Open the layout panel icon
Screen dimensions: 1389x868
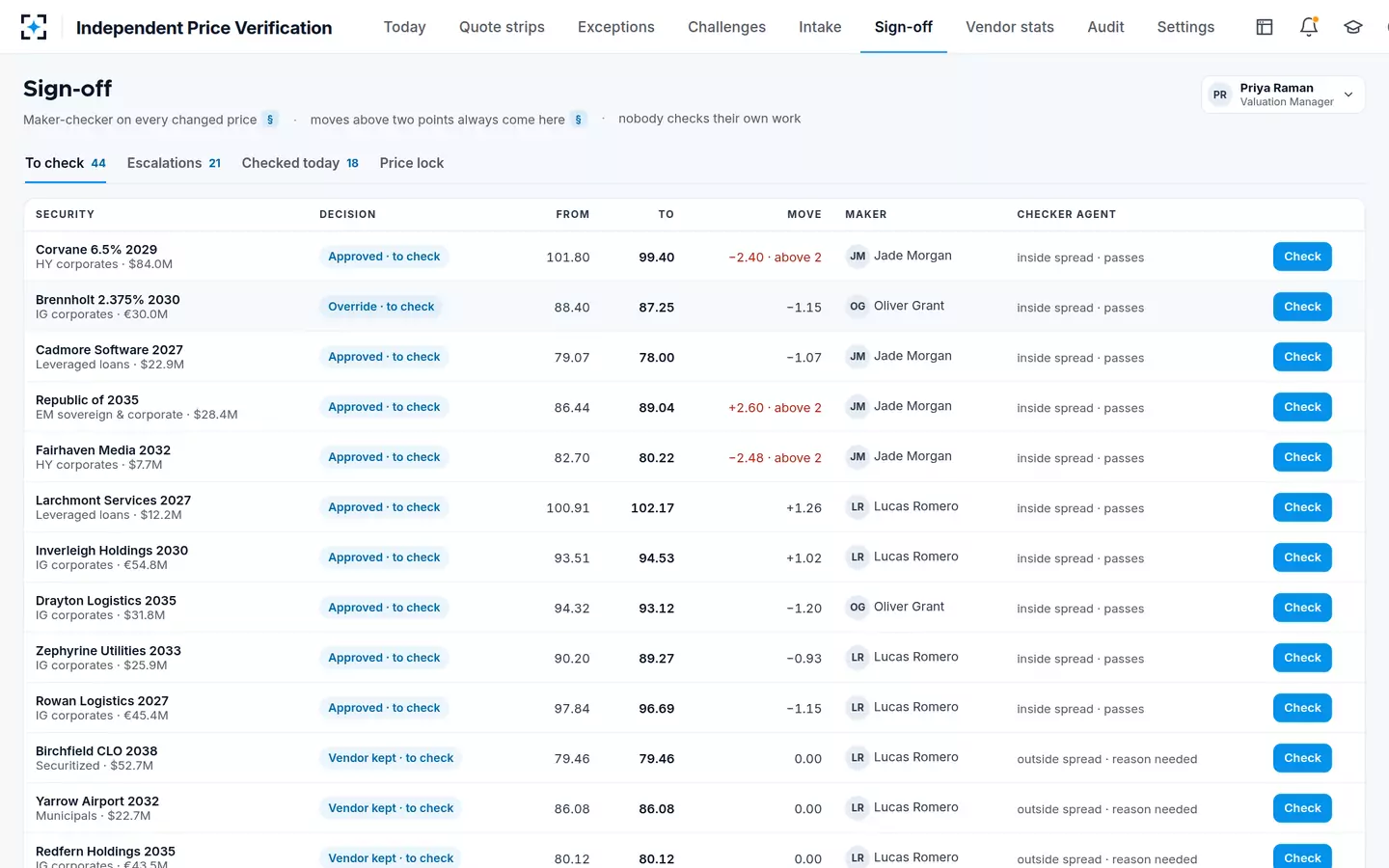[1265, 27]
